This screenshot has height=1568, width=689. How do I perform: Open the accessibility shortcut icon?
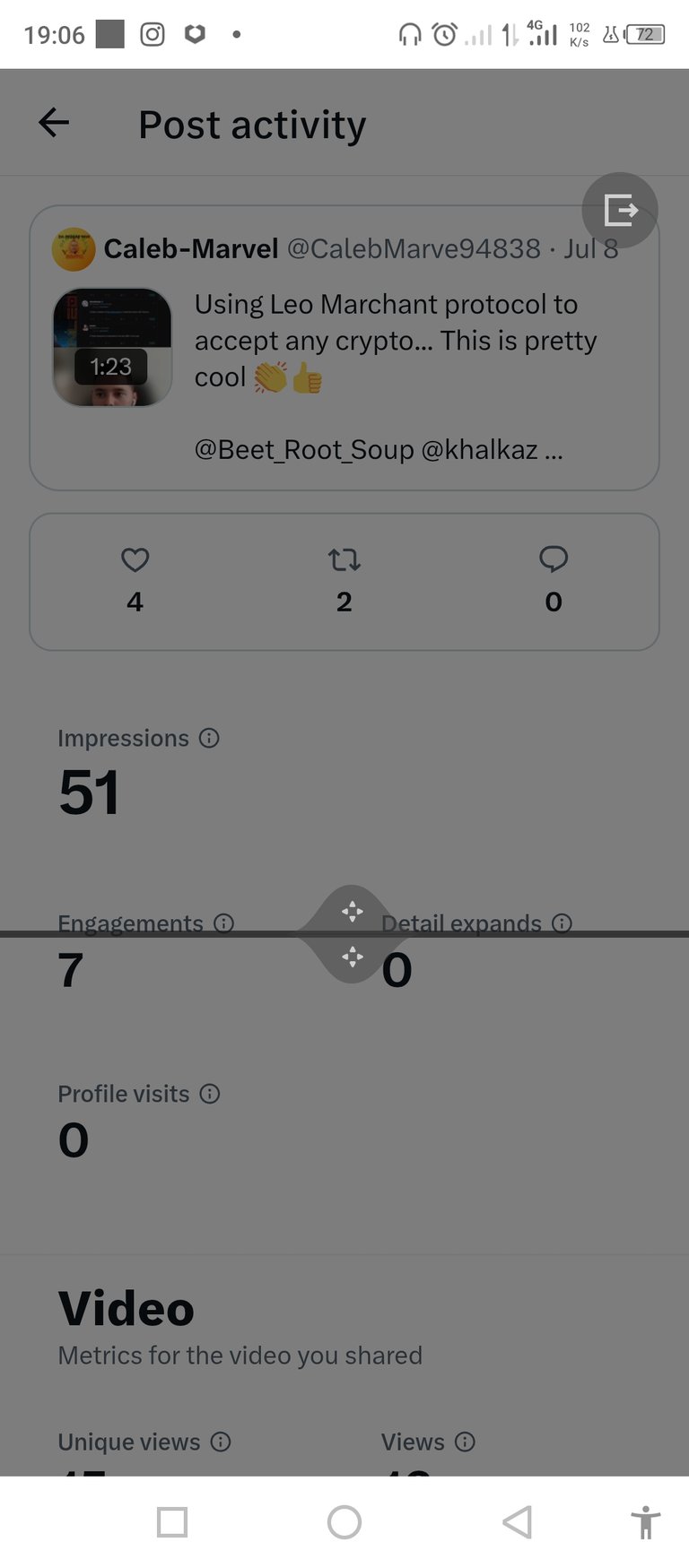point(645,1522)
